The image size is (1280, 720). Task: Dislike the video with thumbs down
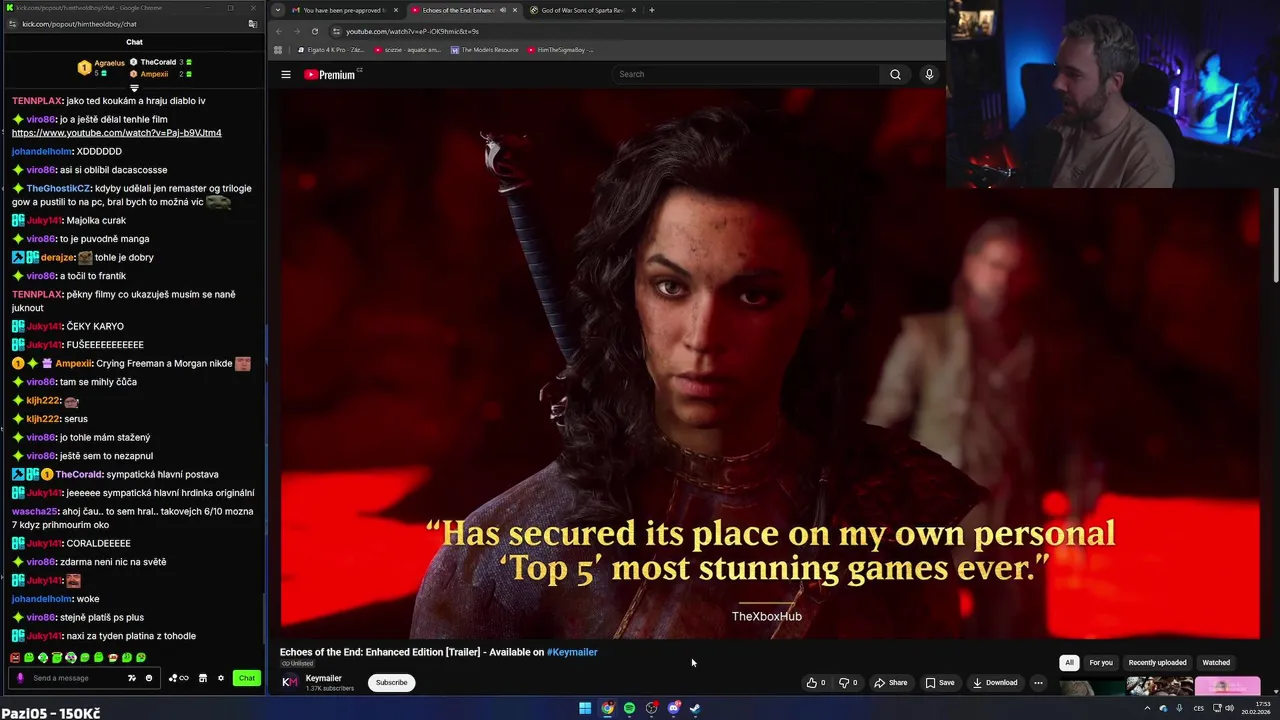pyautogui.click(x=848, y=683)
